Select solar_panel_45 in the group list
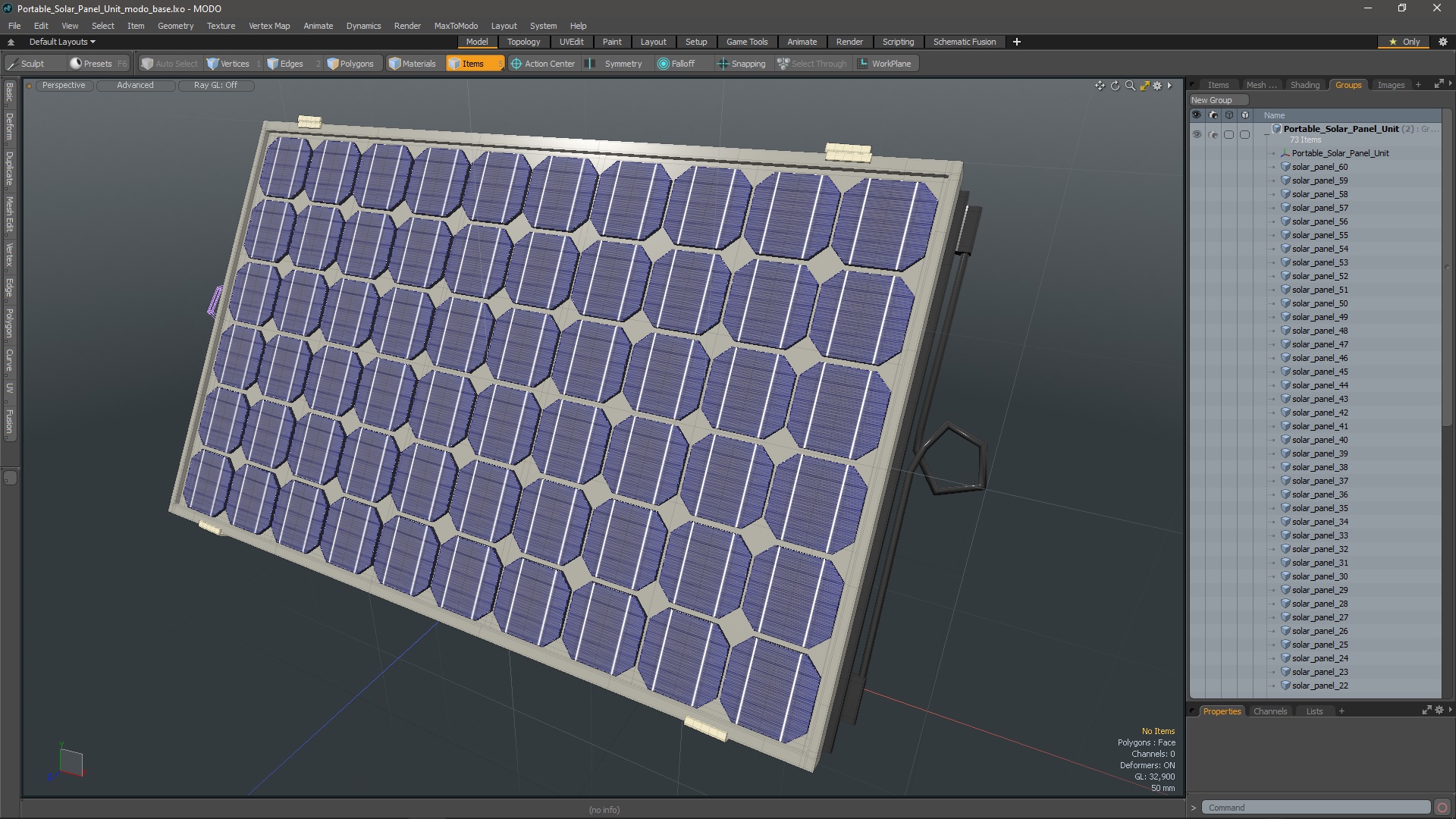The height and width of the screenshot is (819, 1456). click(1319, 372)
